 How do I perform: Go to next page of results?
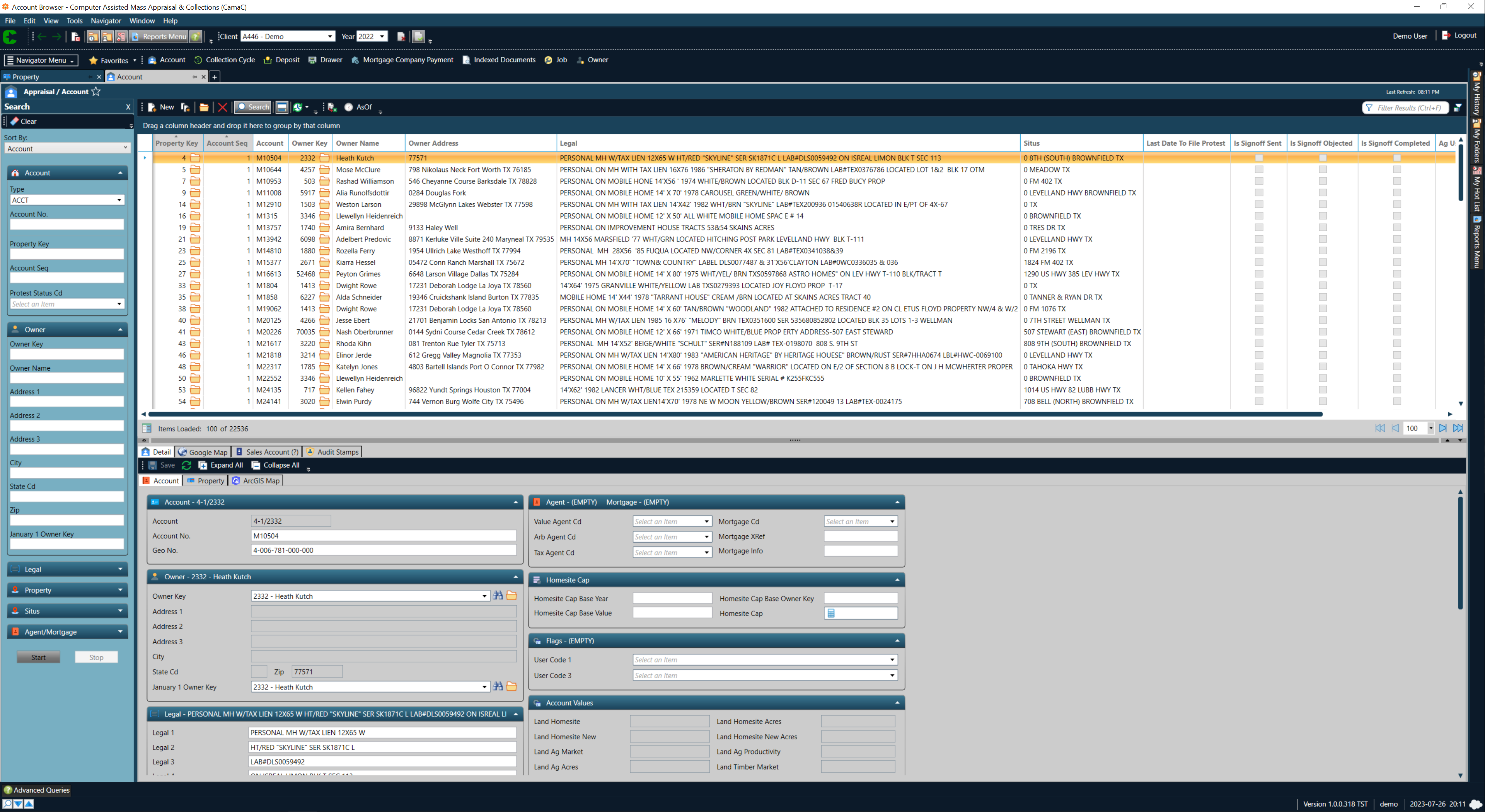1443,428
